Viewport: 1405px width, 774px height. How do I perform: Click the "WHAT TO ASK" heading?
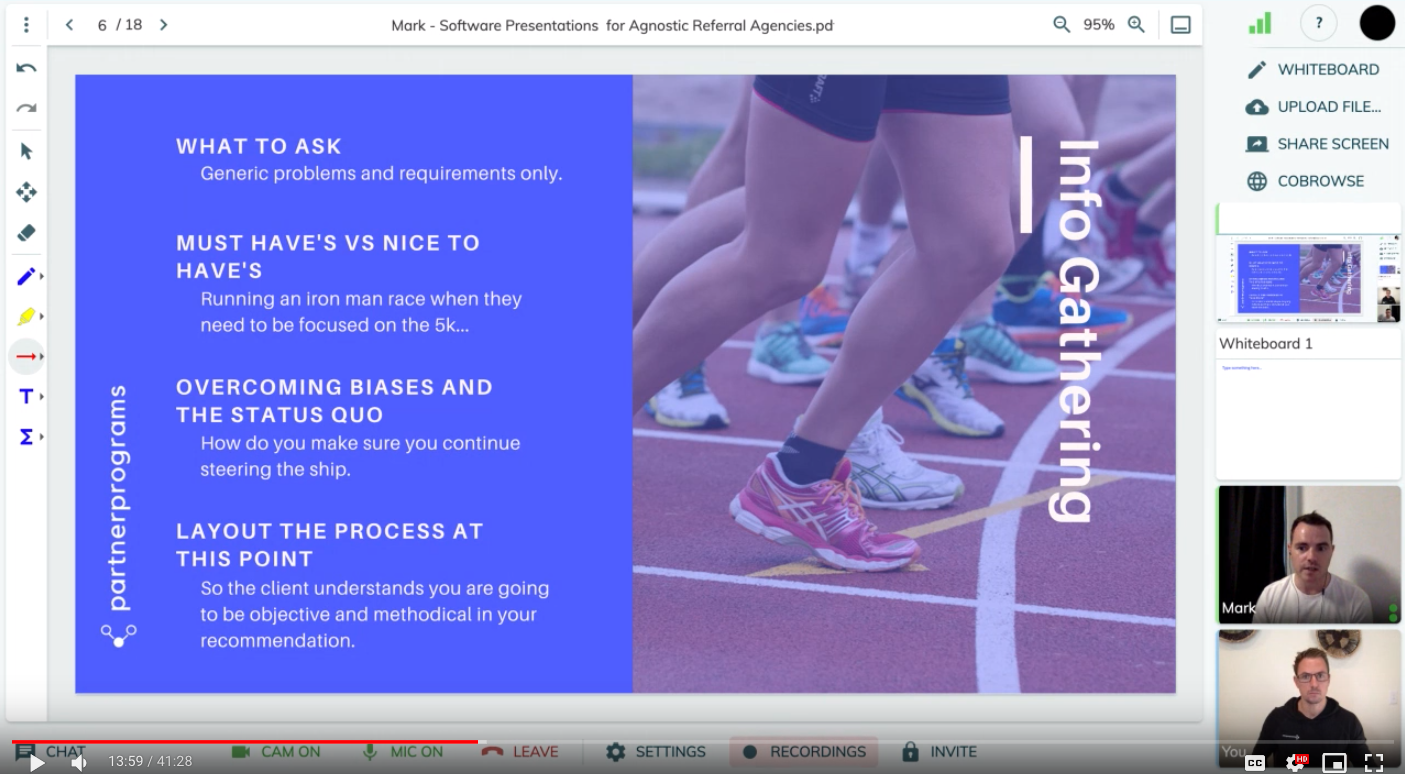(x=259, y=146)
